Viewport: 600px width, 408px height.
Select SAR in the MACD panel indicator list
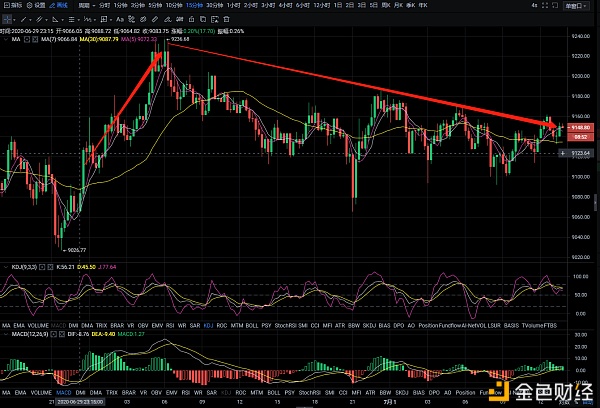point(212,393)
